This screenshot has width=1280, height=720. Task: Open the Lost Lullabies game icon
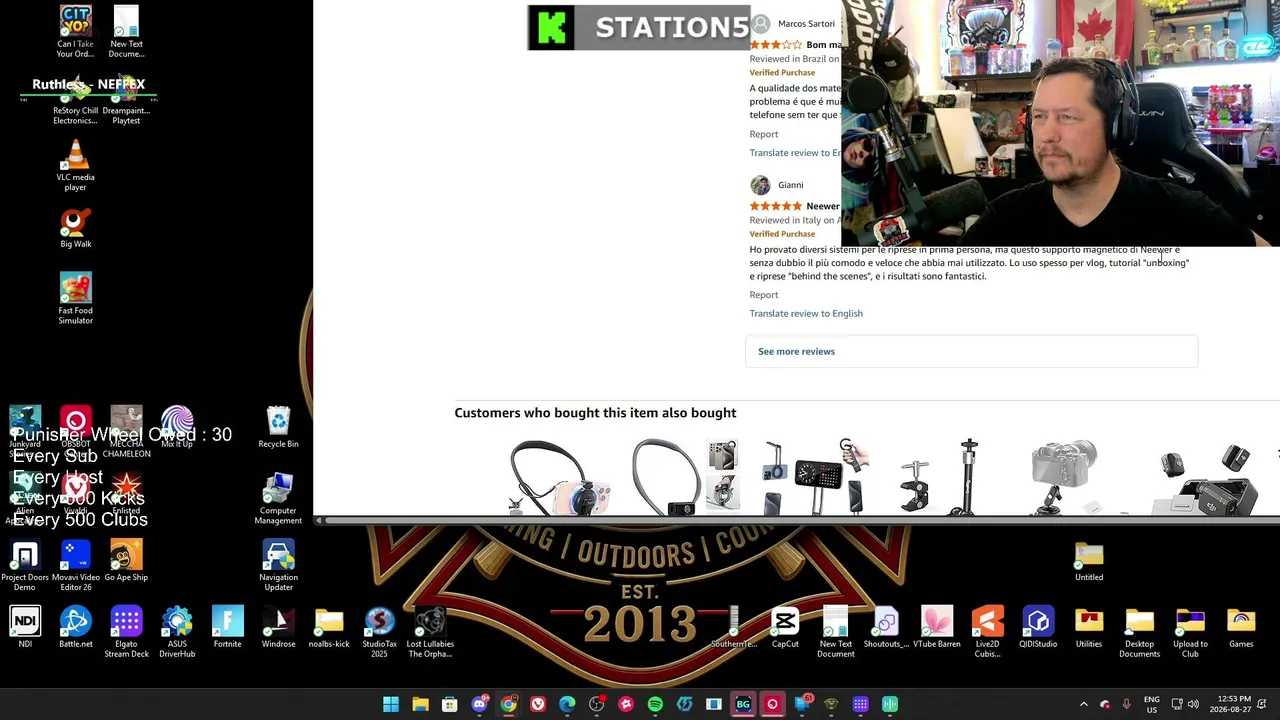pyautogui.click(x=430, y=632)
